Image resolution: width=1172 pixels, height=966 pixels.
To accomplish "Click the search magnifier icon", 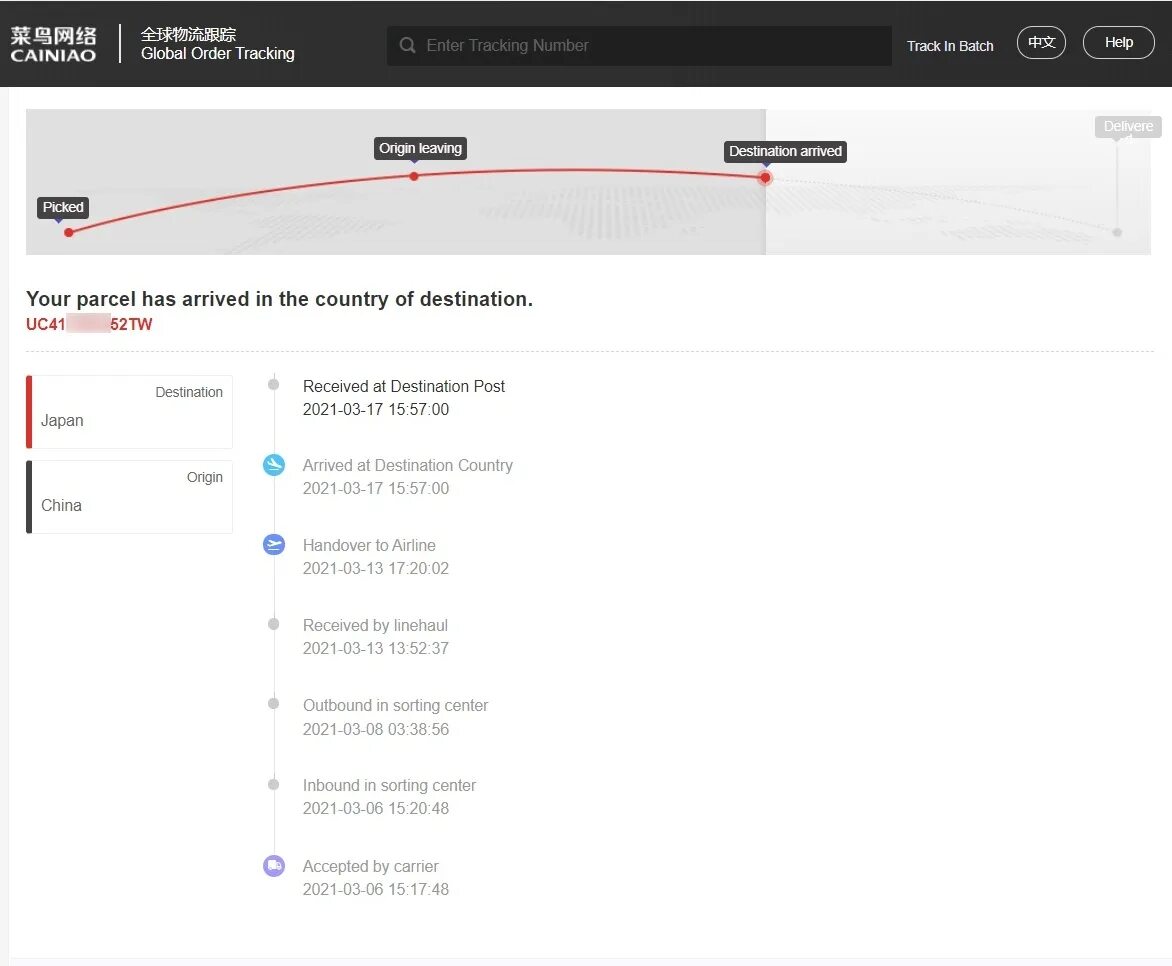I will point(407,46).
